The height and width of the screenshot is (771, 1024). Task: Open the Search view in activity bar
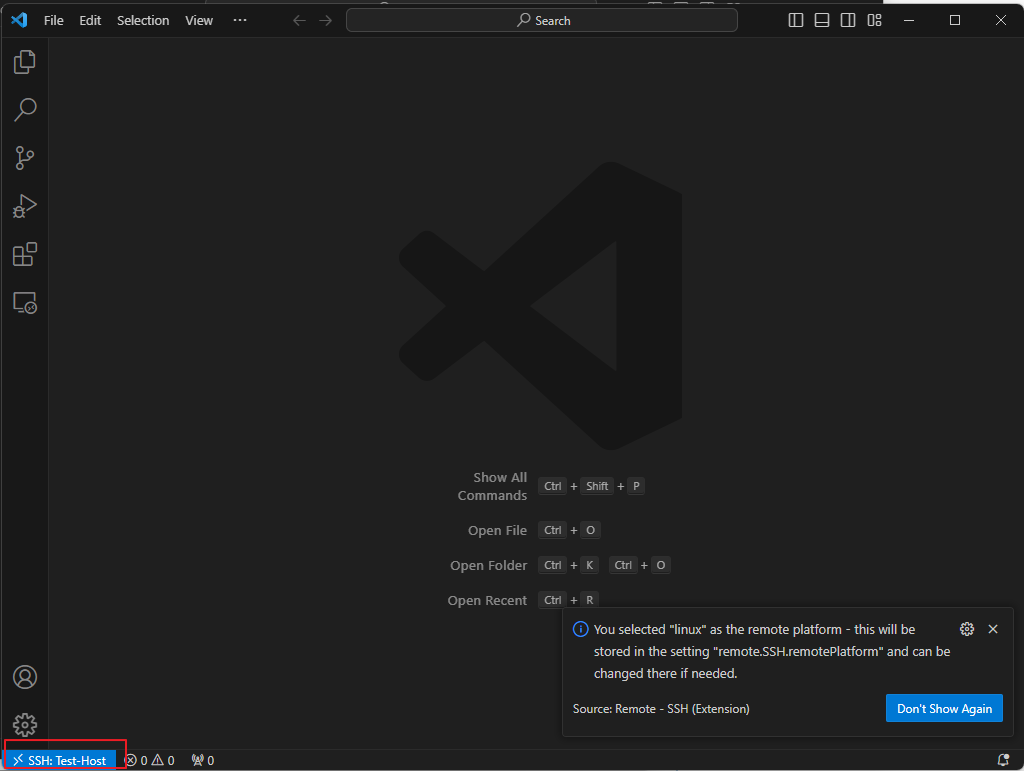(x=25, y=110)
